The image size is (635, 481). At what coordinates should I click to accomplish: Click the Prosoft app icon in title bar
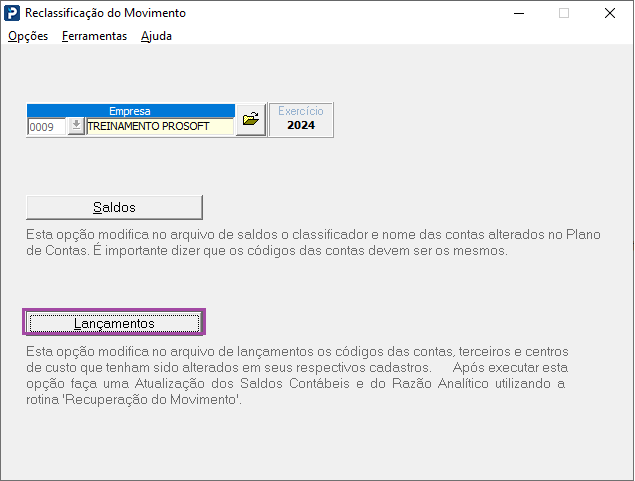tap(12, 13)
